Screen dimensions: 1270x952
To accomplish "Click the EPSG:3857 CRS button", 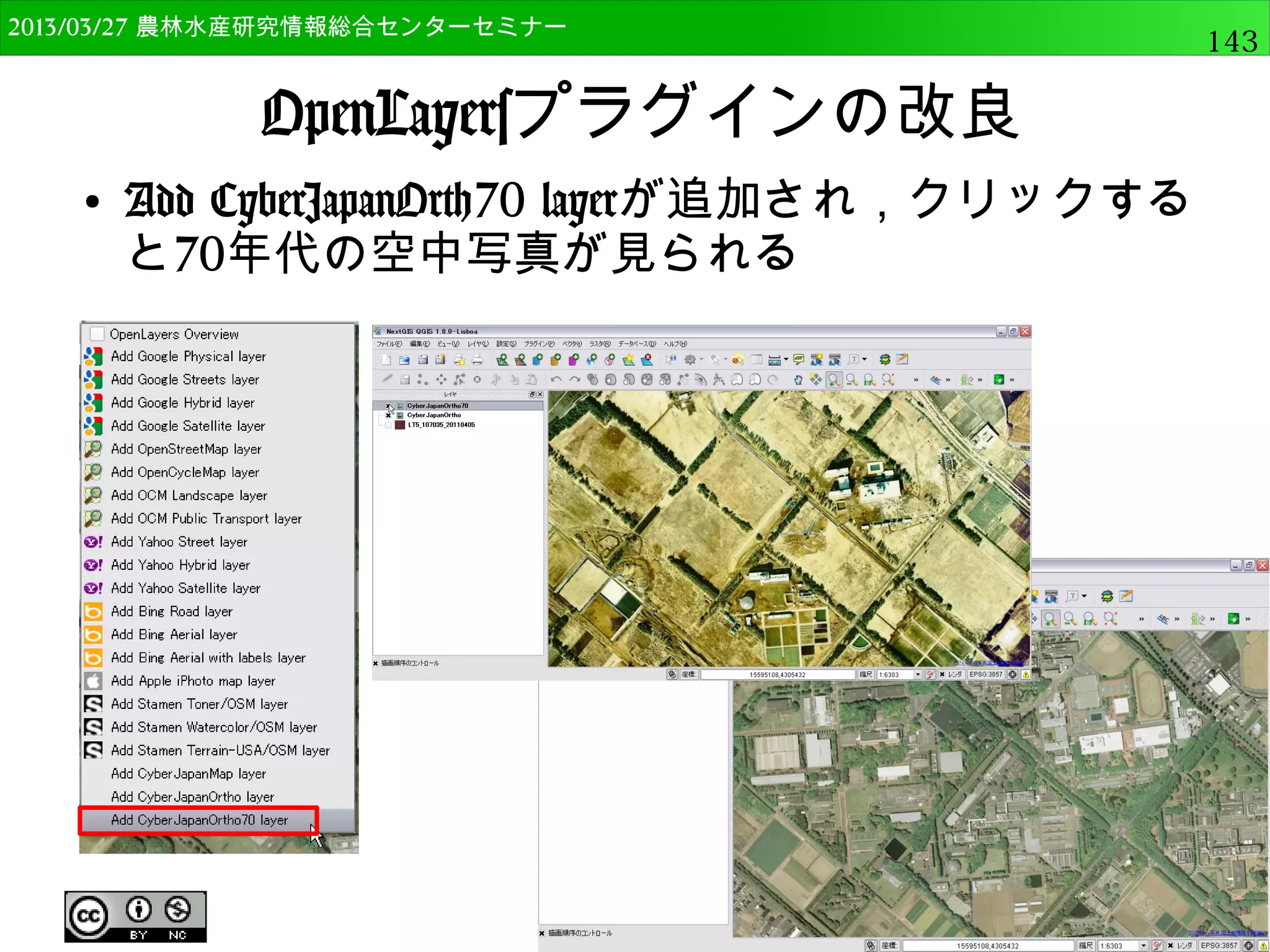I will click(x=986, y=674).
